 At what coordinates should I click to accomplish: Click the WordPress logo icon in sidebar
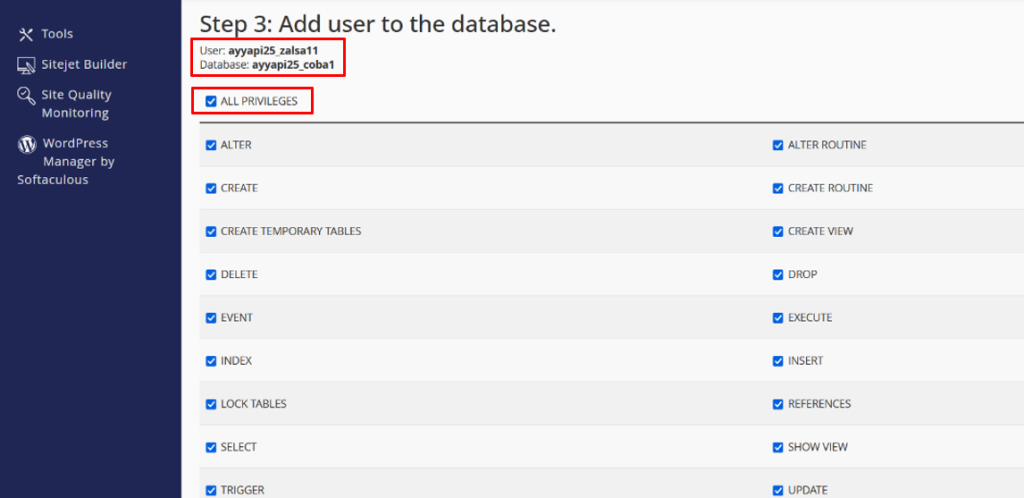(26, 144)
